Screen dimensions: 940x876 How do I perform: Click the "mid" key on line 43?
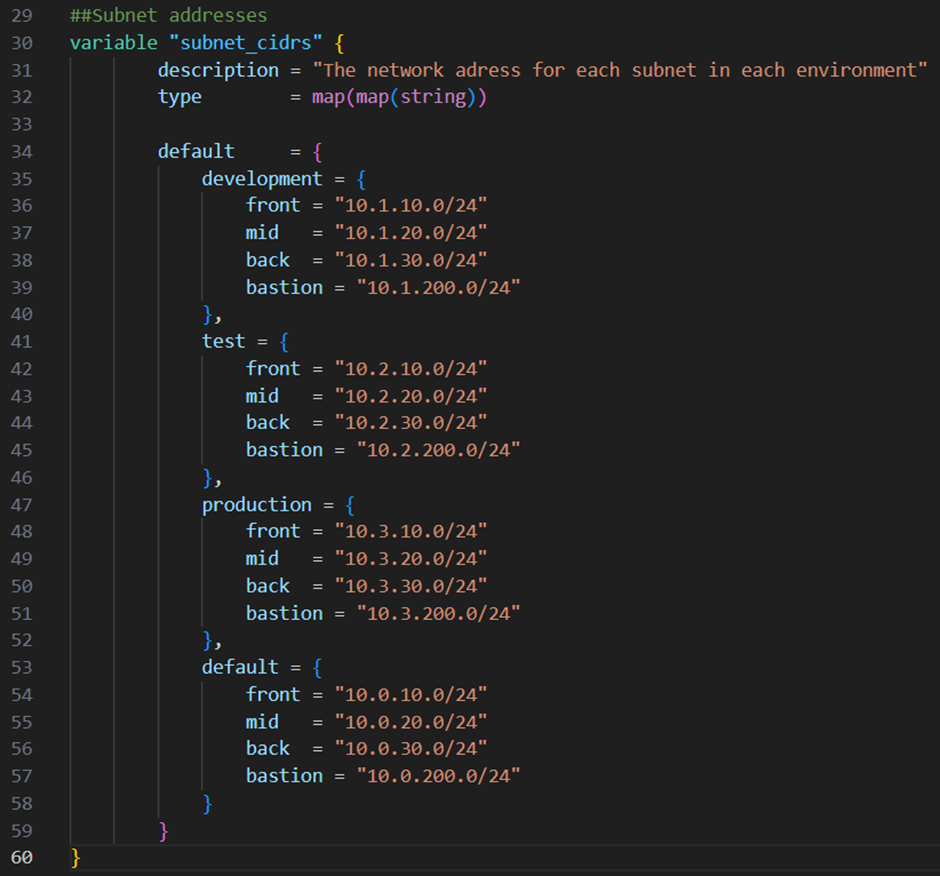coord(262,396)
